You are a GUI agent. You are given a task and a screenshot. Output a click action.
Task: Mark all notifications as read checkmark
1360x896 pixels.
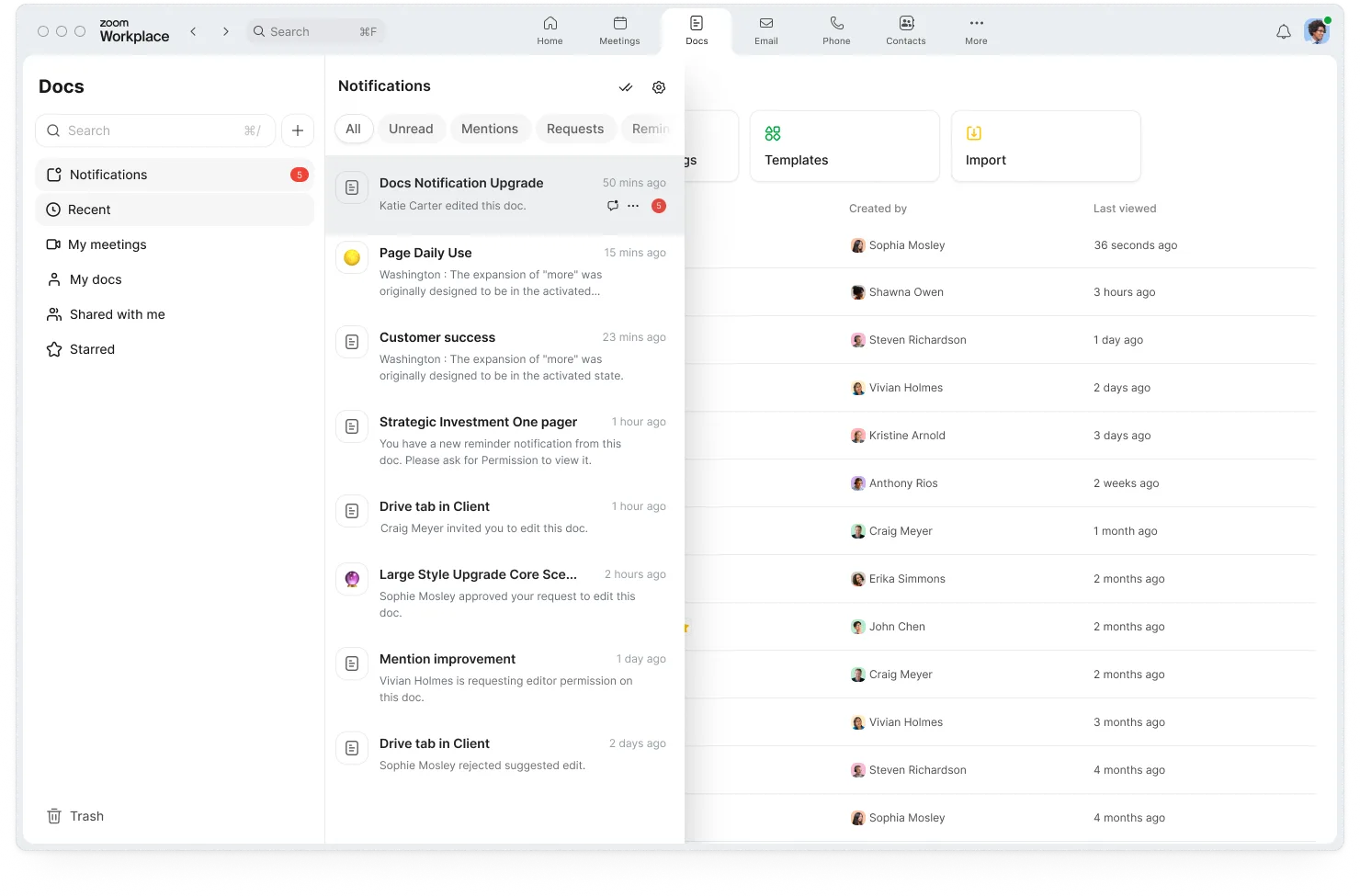tap(626, 87)
